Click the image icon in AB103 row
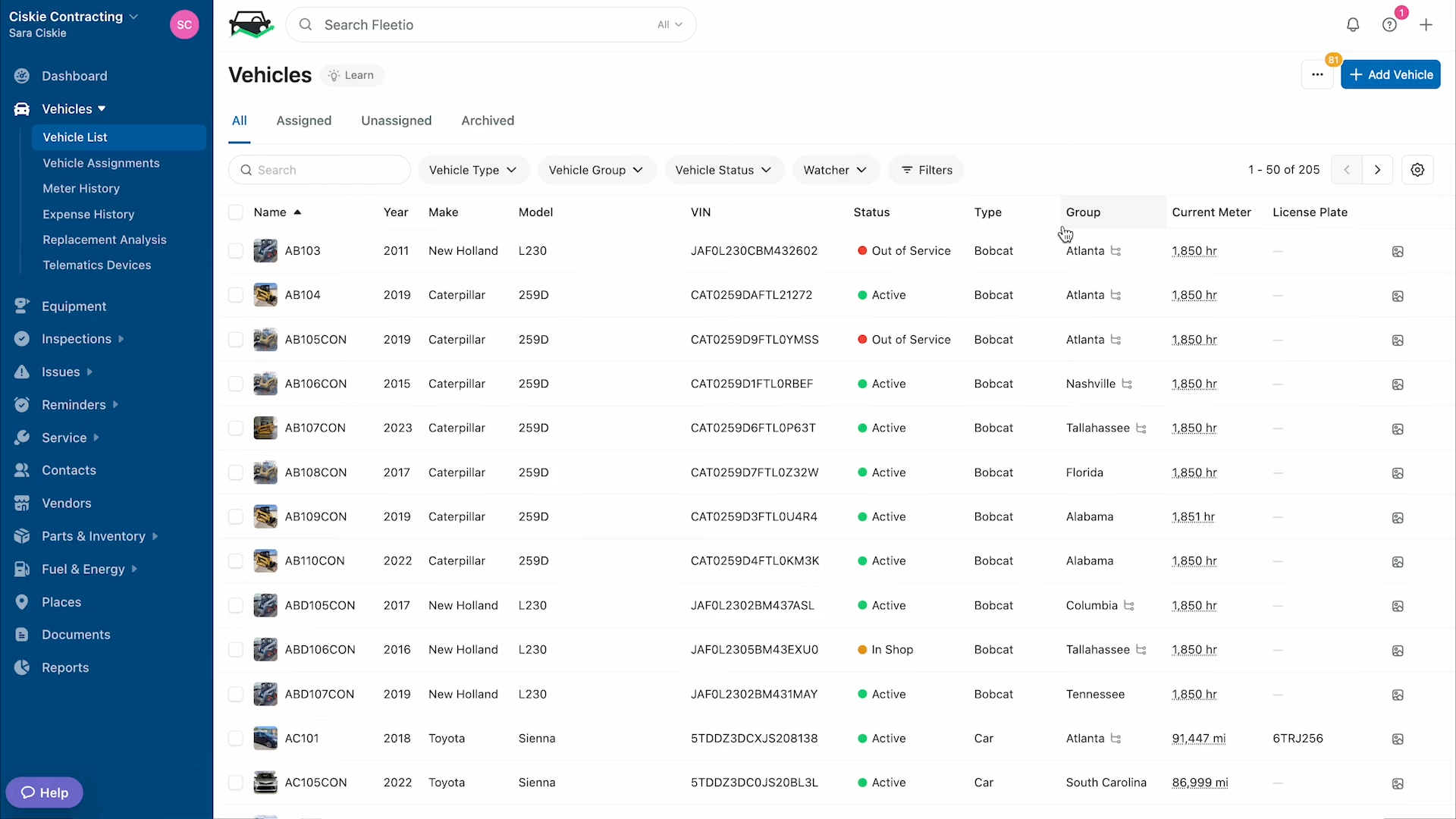The height and width of the screenshot is (819, 1456). (x=1398, y=252)
